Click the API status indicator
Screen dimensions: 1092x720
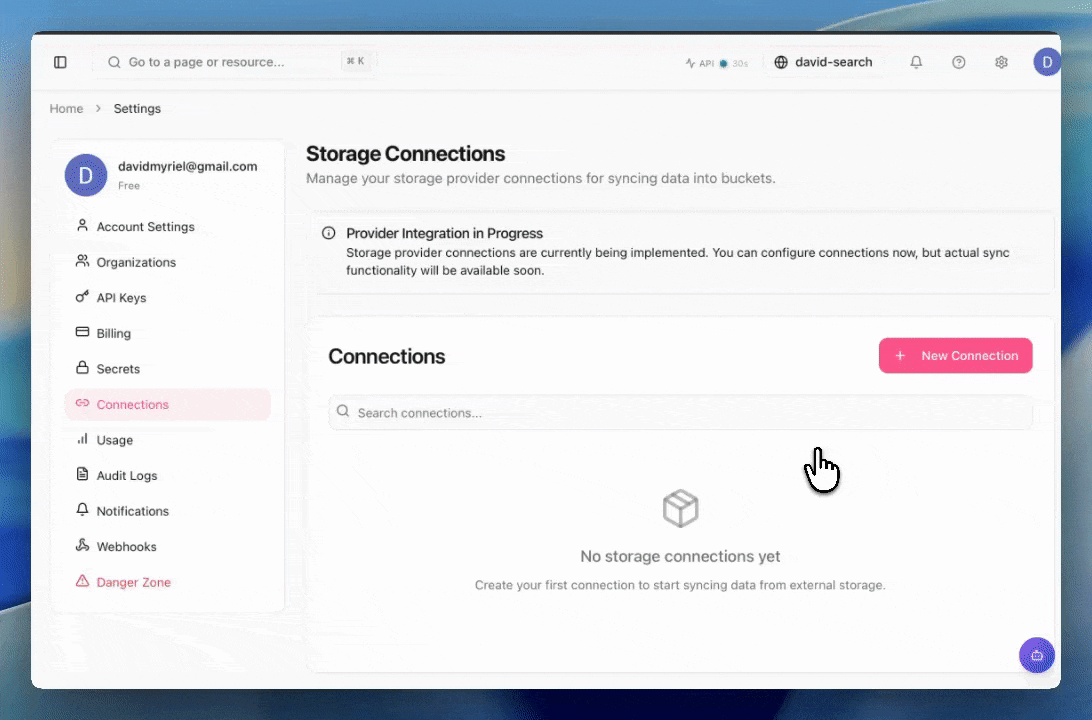(716, 62)
